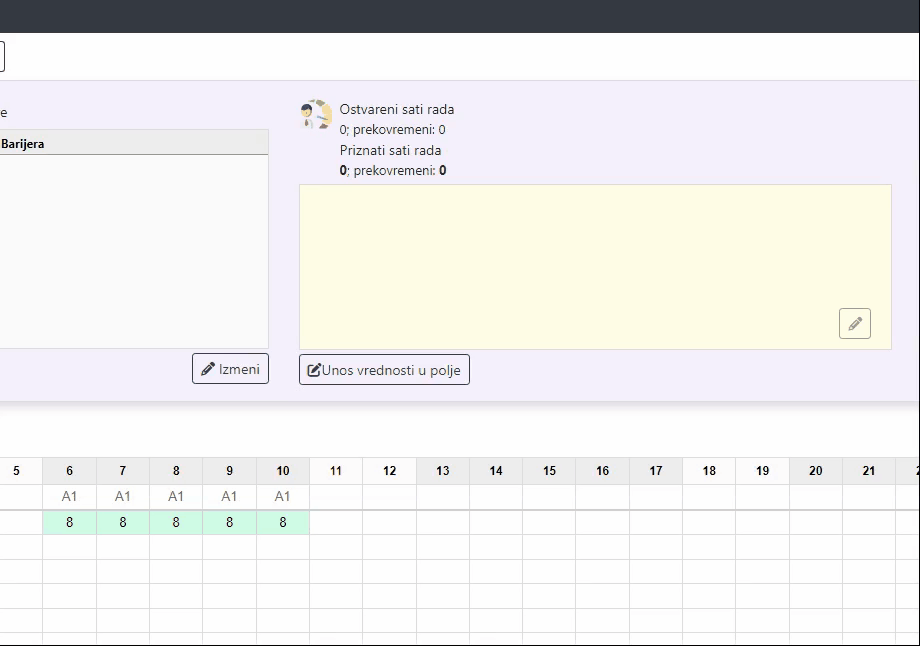Viewport: 920px width, 646px height.
Task: Click the day 10 column header
Action: point(283,471)
